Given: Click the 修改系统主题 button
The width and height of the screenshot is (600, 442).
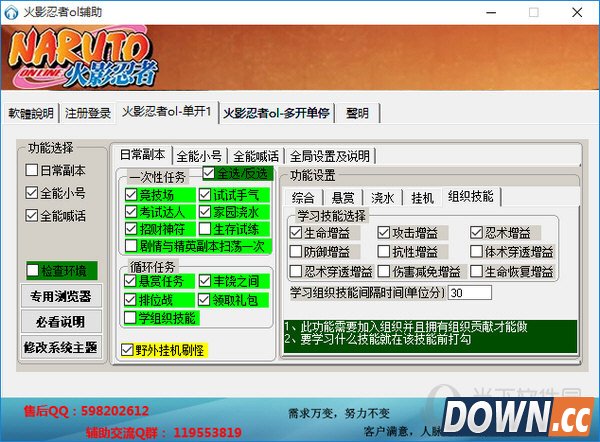Looking at the screenshot, I should pyautogui.click(x=61, y=347).
